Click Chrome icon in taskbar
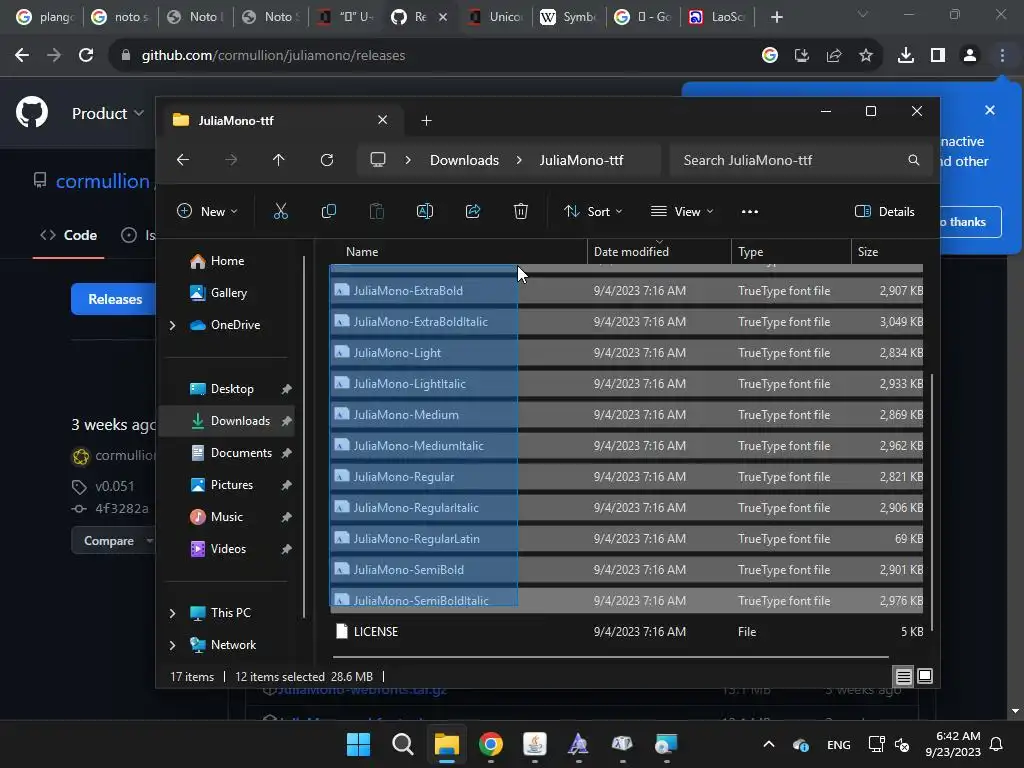1024x768 pixels. pos(490,744)
